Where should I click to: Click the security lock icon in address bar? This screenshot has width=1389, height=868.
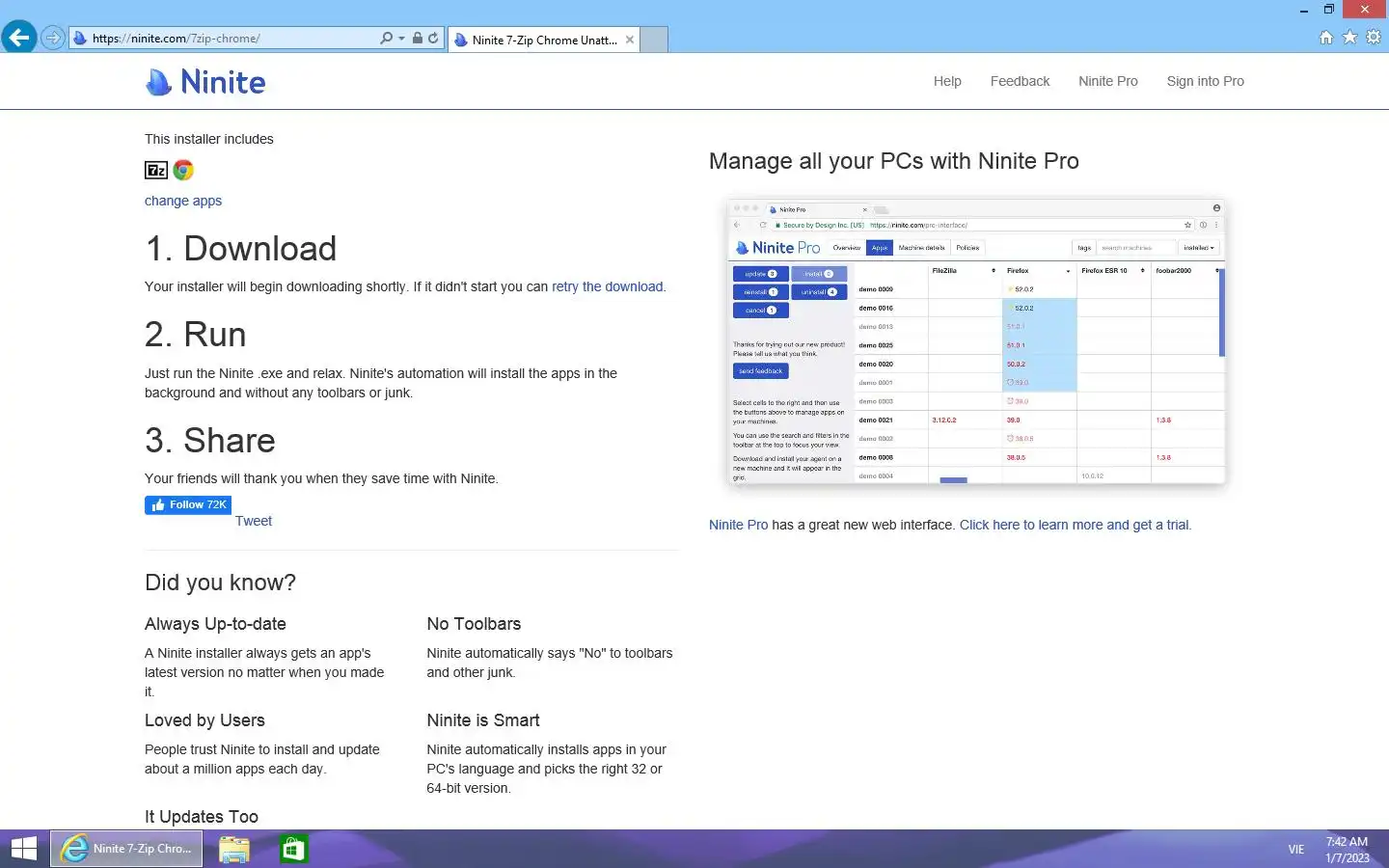418,39
